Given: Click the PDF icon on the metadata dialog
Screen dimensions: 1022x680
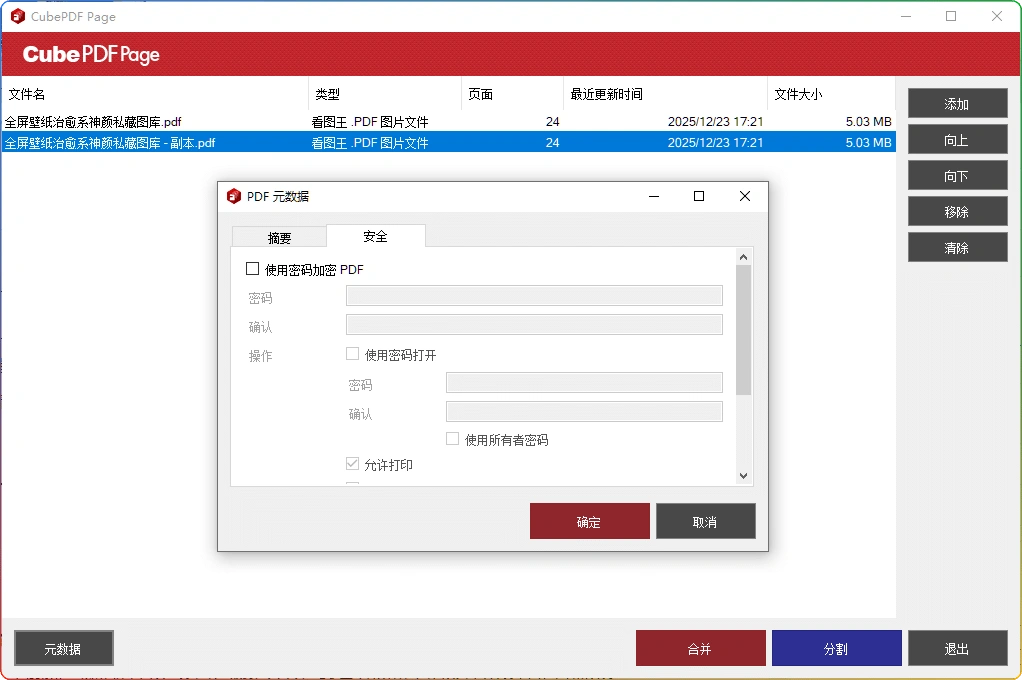Looking at the screenshot, I should 236,196.
